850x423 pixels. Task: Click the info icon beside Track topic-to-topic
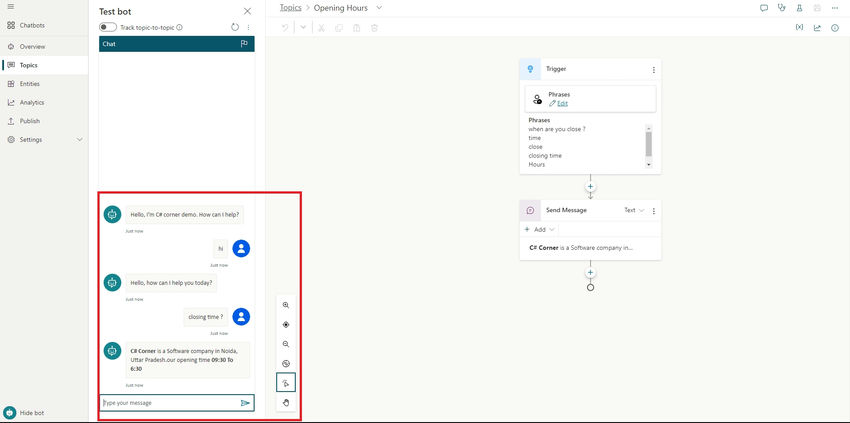[x=179, y=27]
